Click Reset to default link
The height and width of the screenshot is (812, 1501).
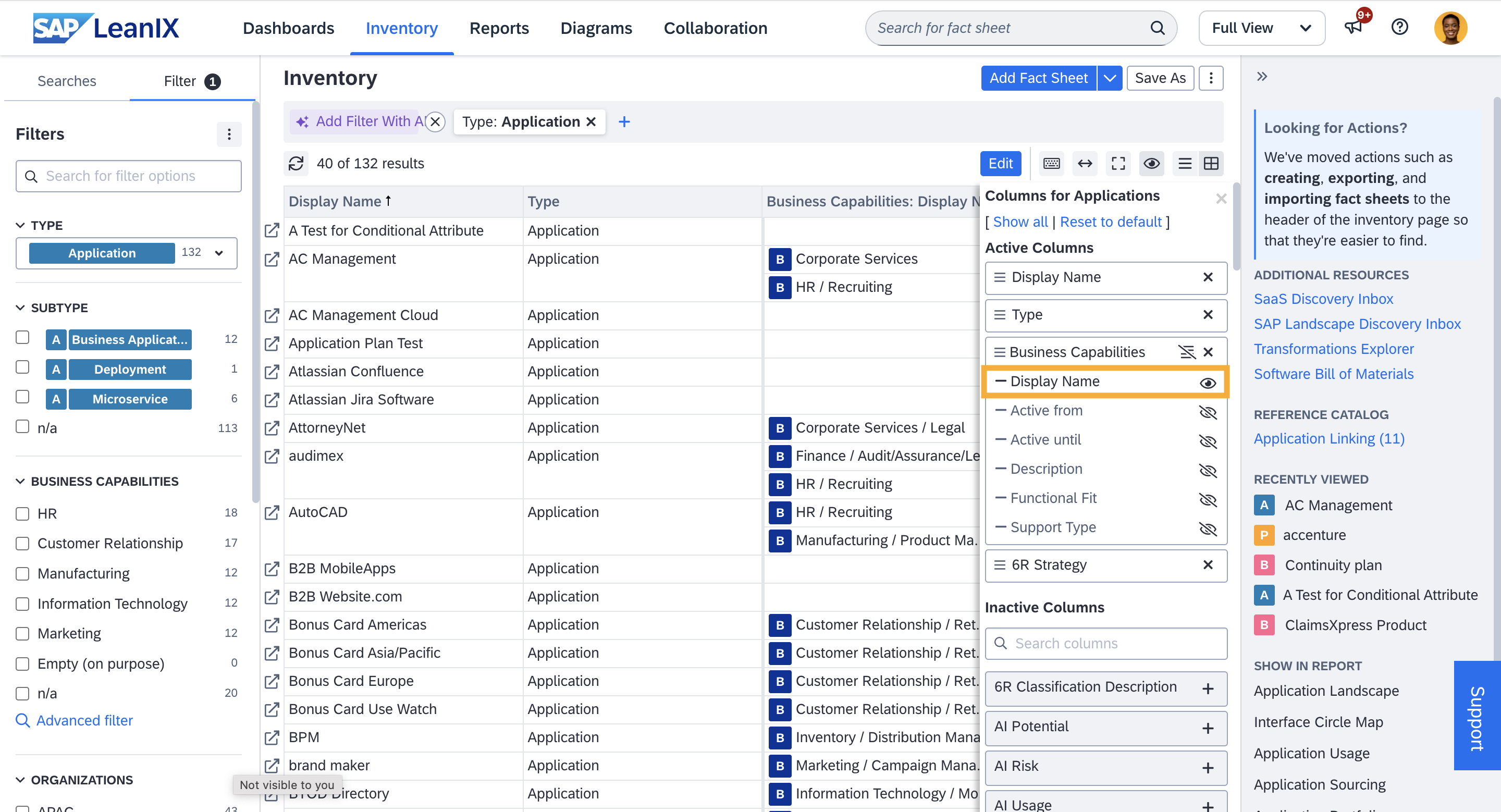pos(1110,222)
